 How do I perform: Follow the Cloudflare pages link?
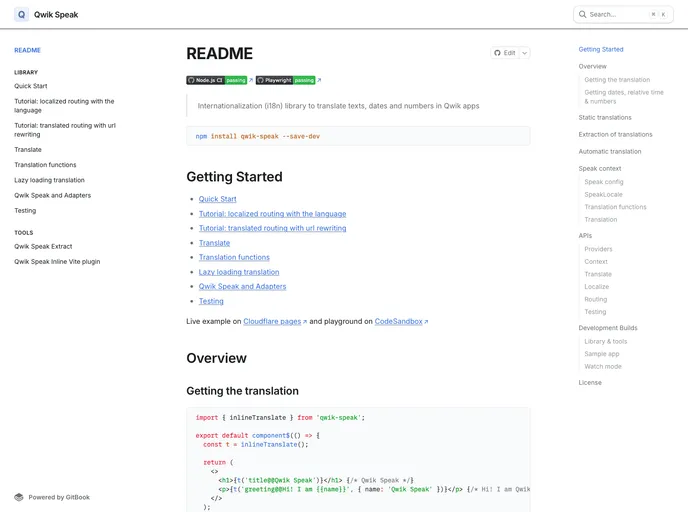click(273, 322)
